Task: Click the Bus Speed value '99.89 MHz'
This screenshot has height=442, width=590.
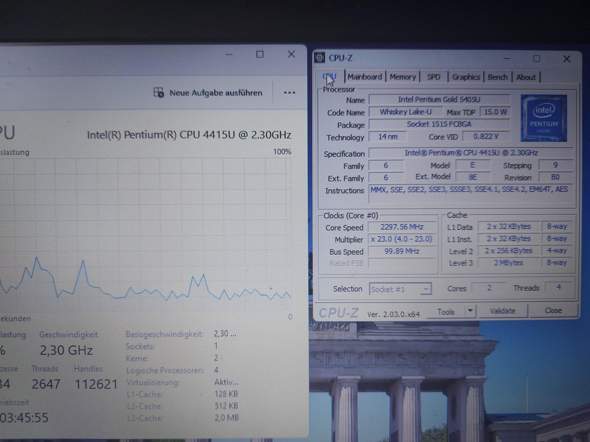Action: 402,251
